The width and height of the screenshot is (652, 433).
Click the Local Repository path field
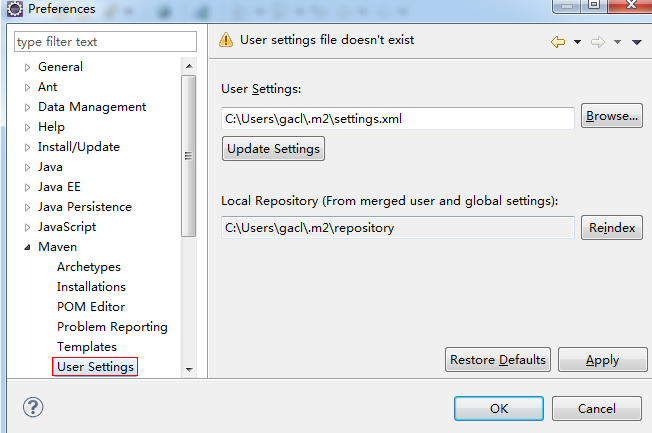tap(398, 228)
